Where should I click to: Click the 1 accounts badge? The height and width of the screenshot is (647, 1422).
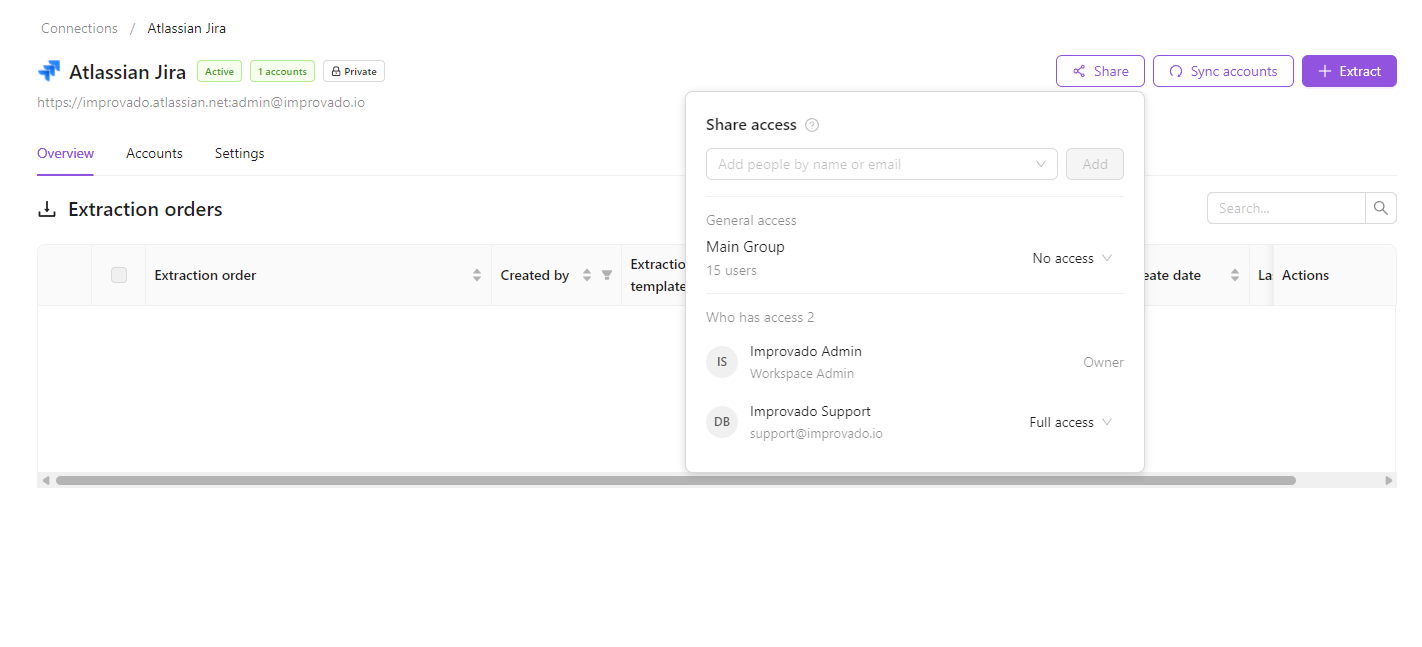(282, 71)
